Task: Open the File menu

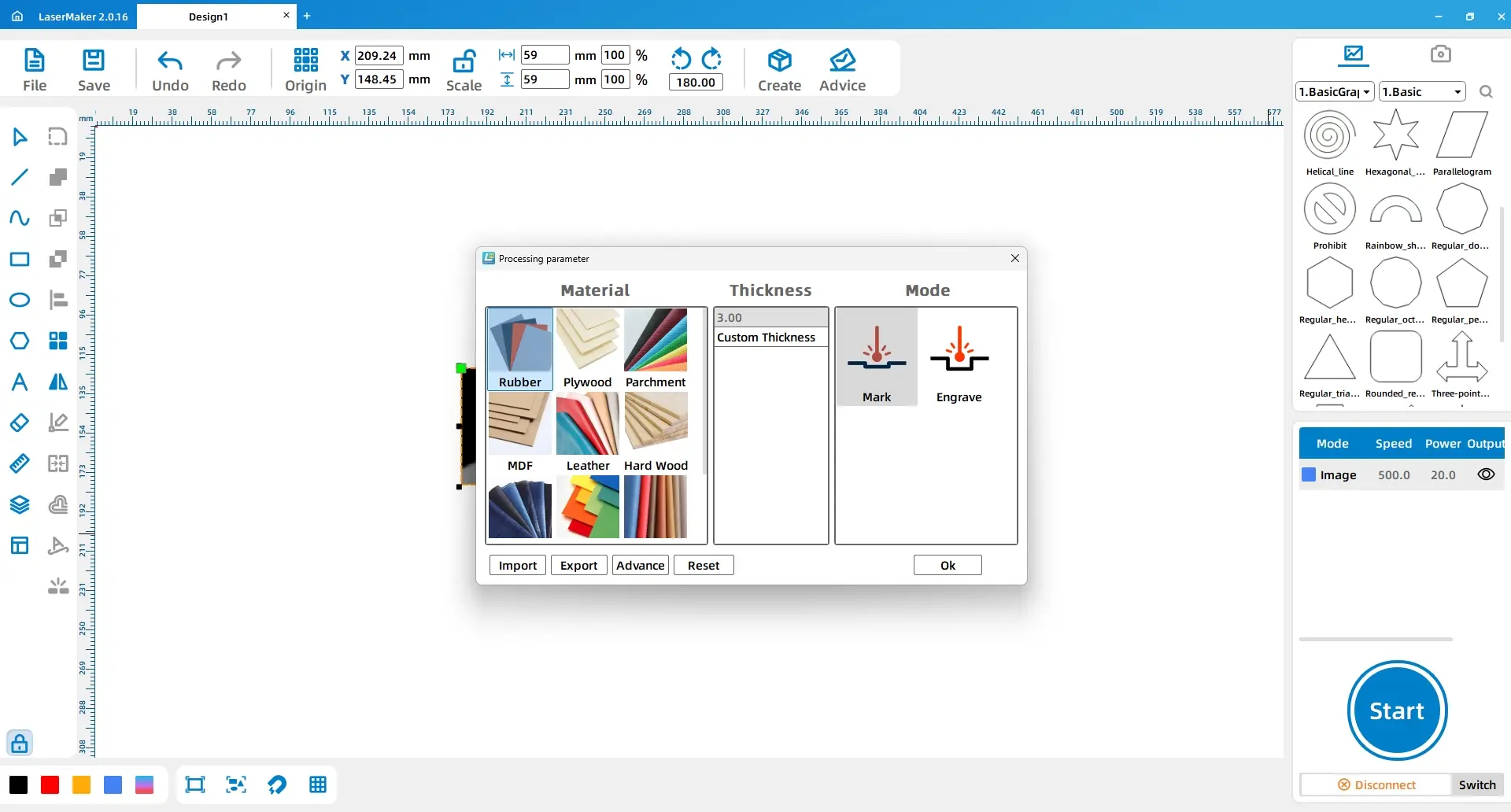Action: [x=35, y=69]
